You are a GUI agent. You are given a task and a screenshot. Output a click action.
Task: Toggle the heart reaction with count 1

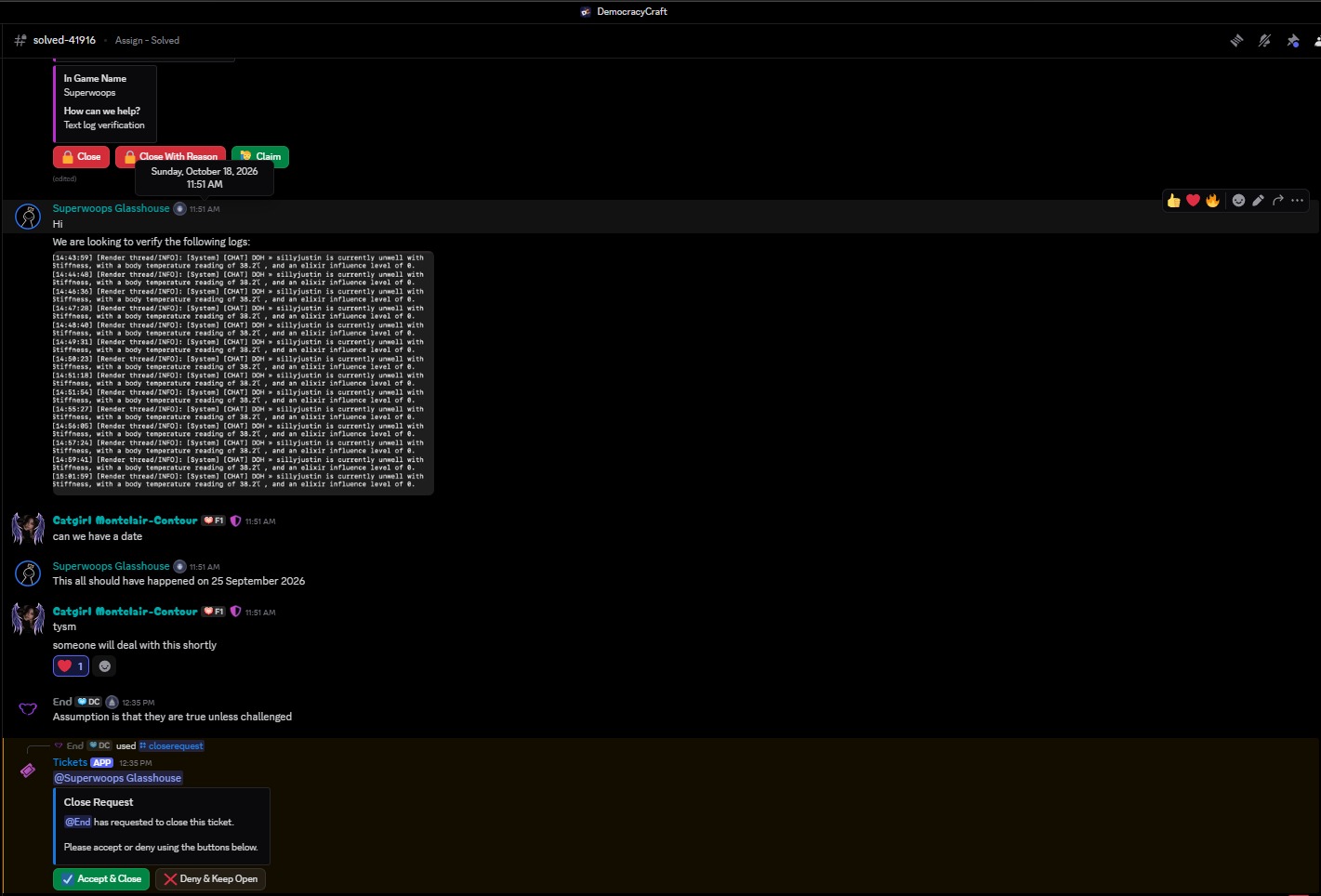click(71, 665)
